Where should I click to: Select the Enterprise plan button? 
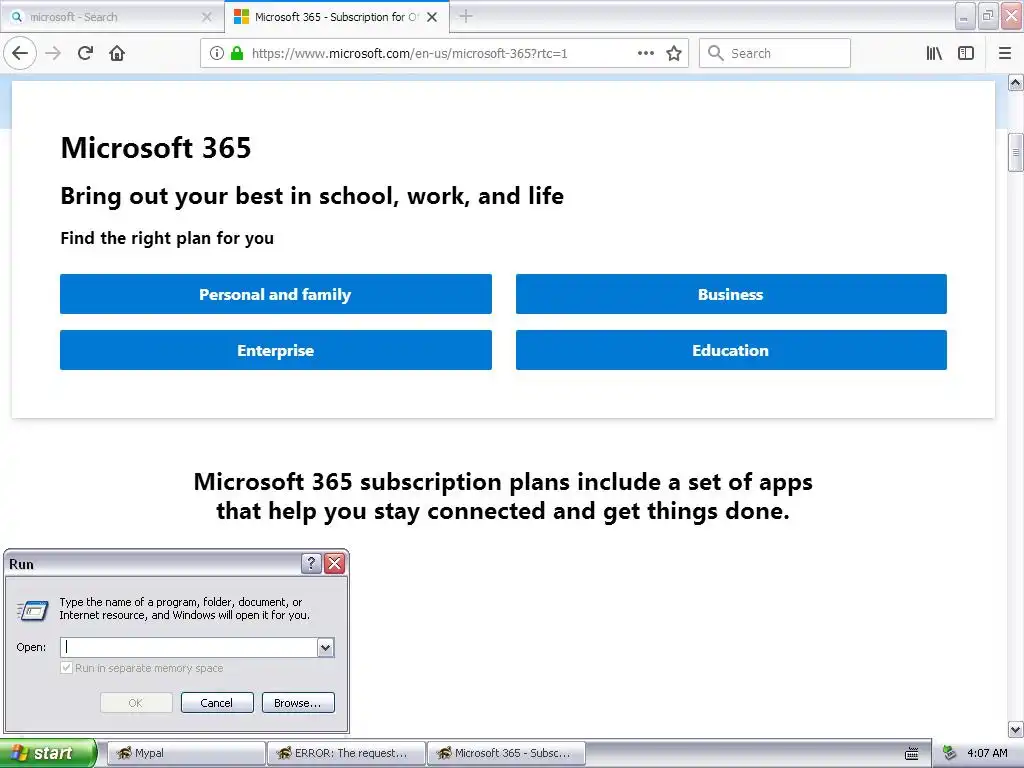(x=276, y=350)
